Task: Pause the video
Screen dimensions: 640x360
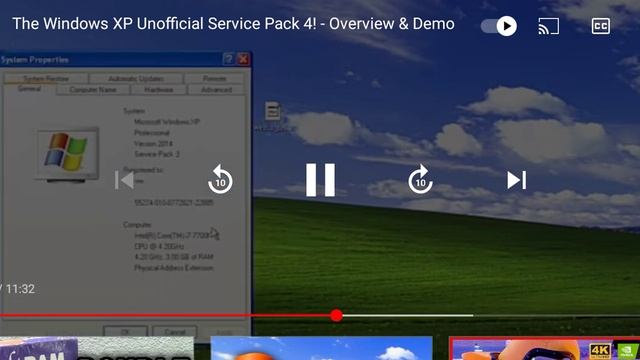Action: coord(320,180)
